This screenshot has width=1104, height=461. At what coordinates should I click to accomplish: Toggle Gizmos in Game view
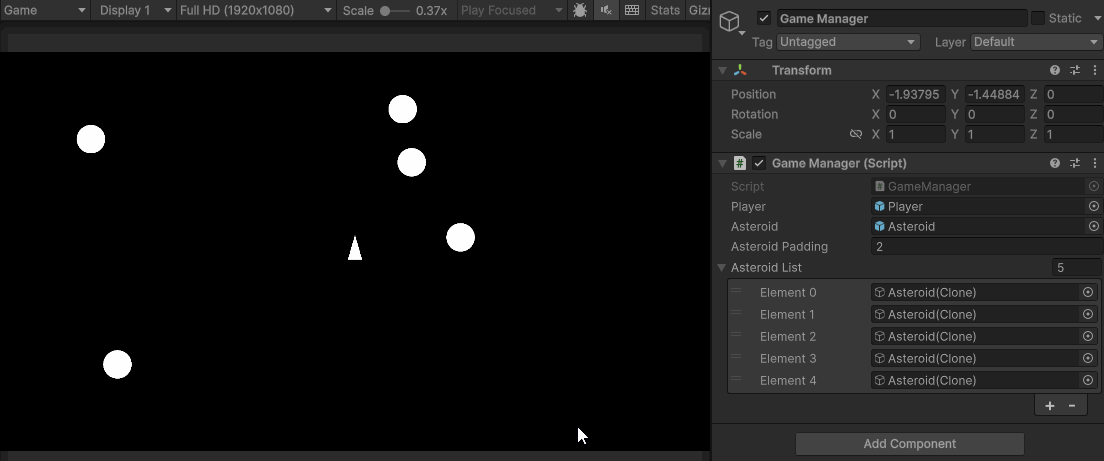tap(698, 10)
